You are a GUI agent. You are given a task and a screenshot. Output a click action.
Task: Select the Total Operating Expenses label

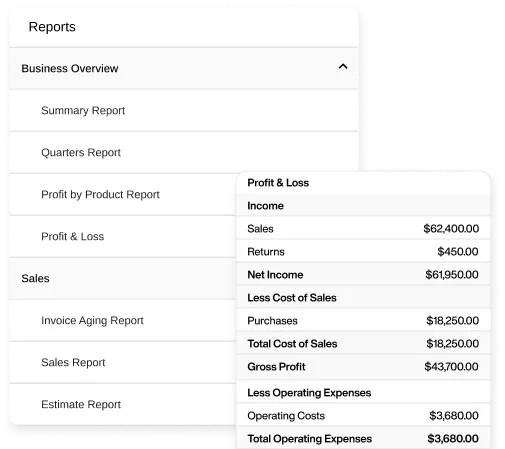coord(309,439)
